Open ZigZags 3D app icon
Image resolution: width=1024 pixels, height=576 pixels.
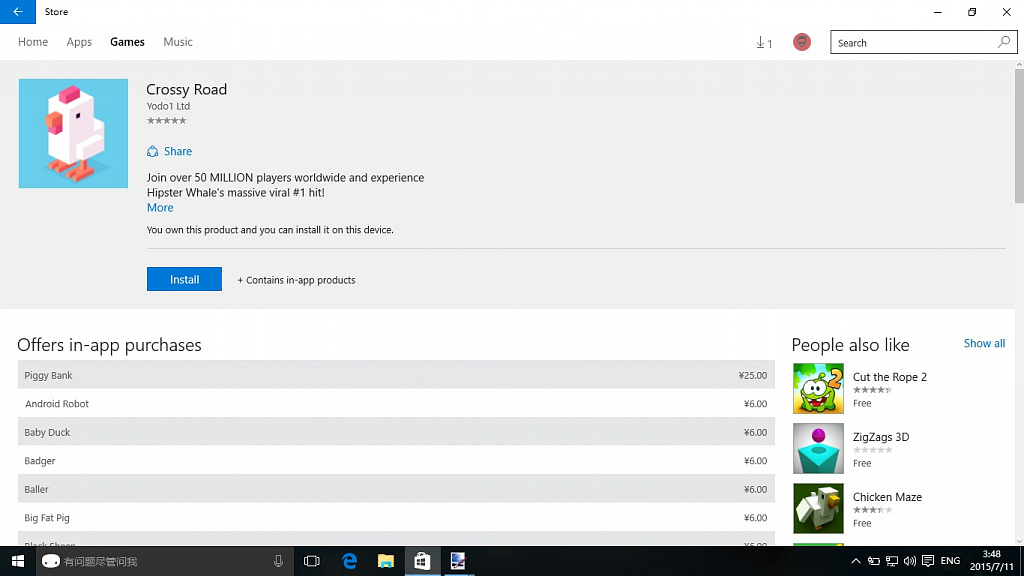[818, 449]
